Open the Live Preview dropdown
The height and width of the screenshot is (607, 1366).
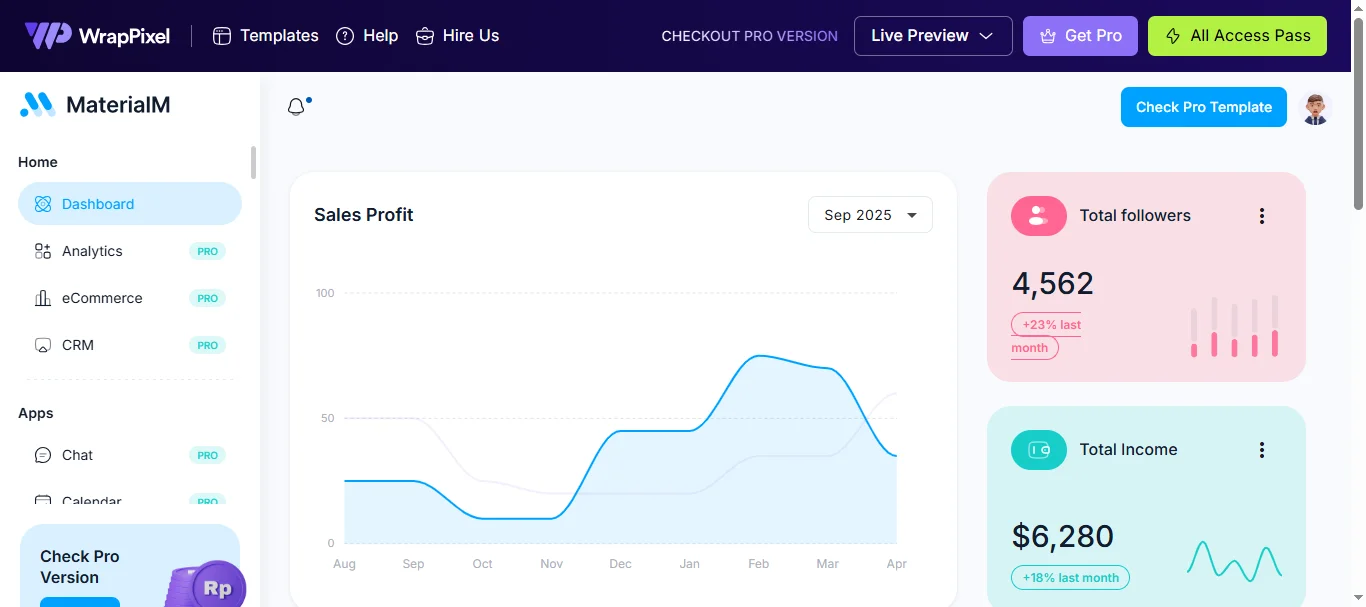click(932, 36)
